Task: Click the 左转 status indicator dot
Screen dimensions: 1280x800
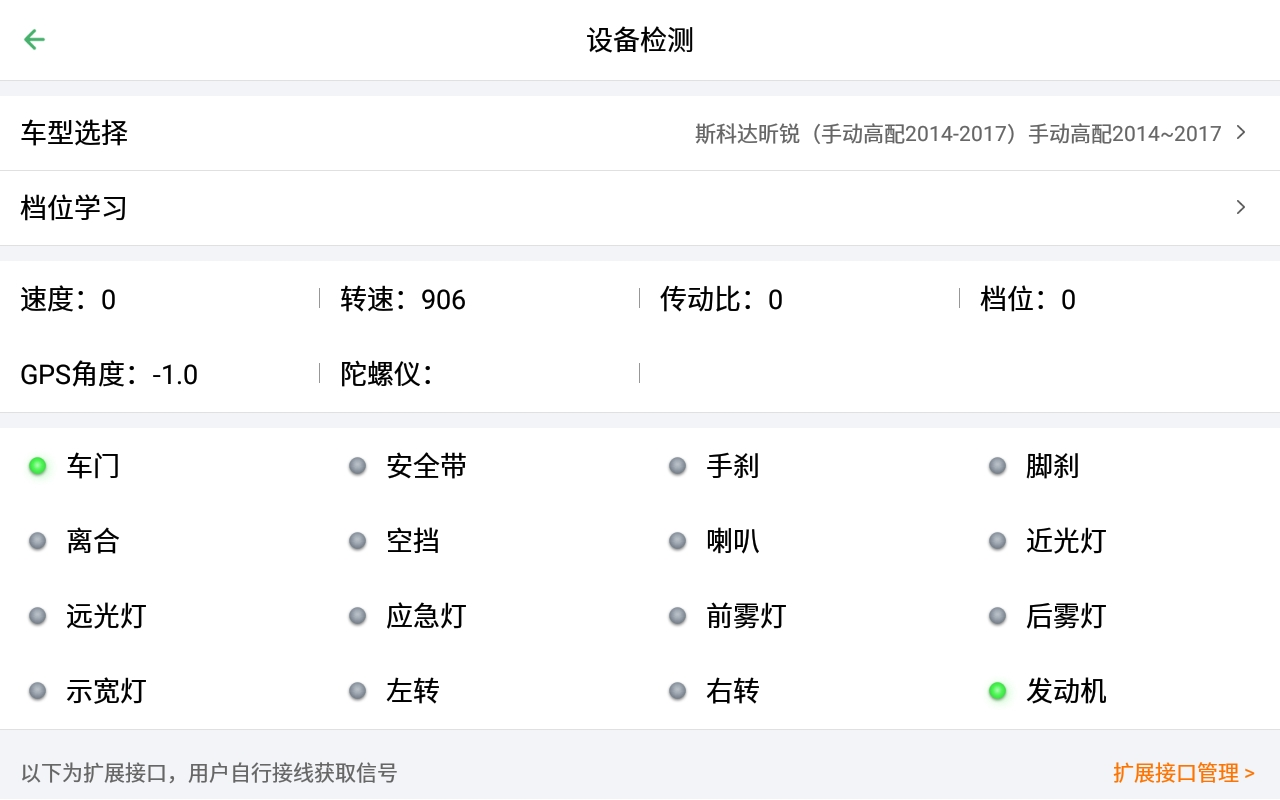Action: point(358,691)
